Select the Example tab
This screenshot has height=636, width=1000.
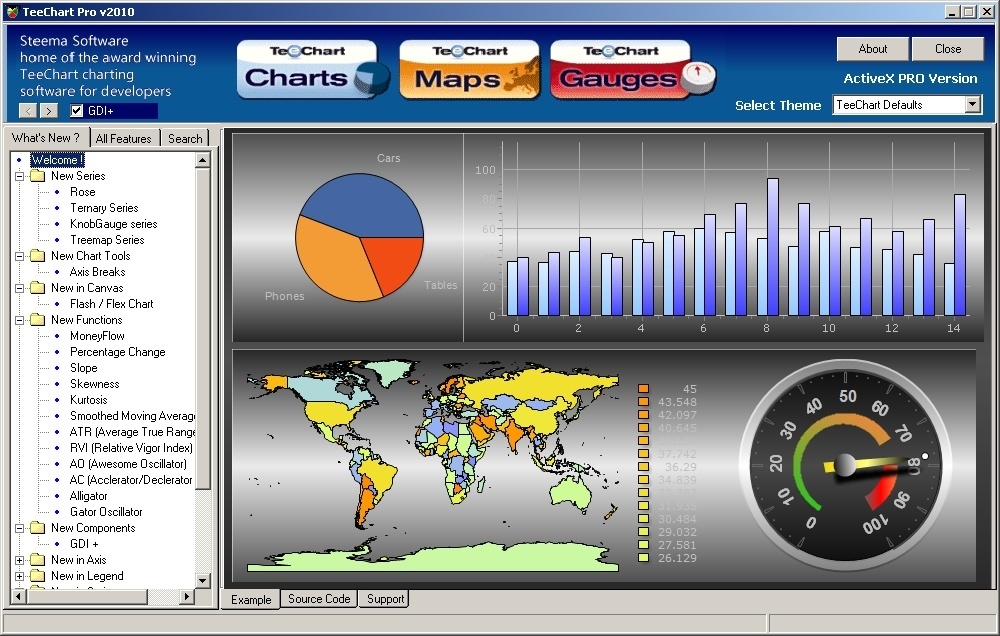click(x=251, y=600)
